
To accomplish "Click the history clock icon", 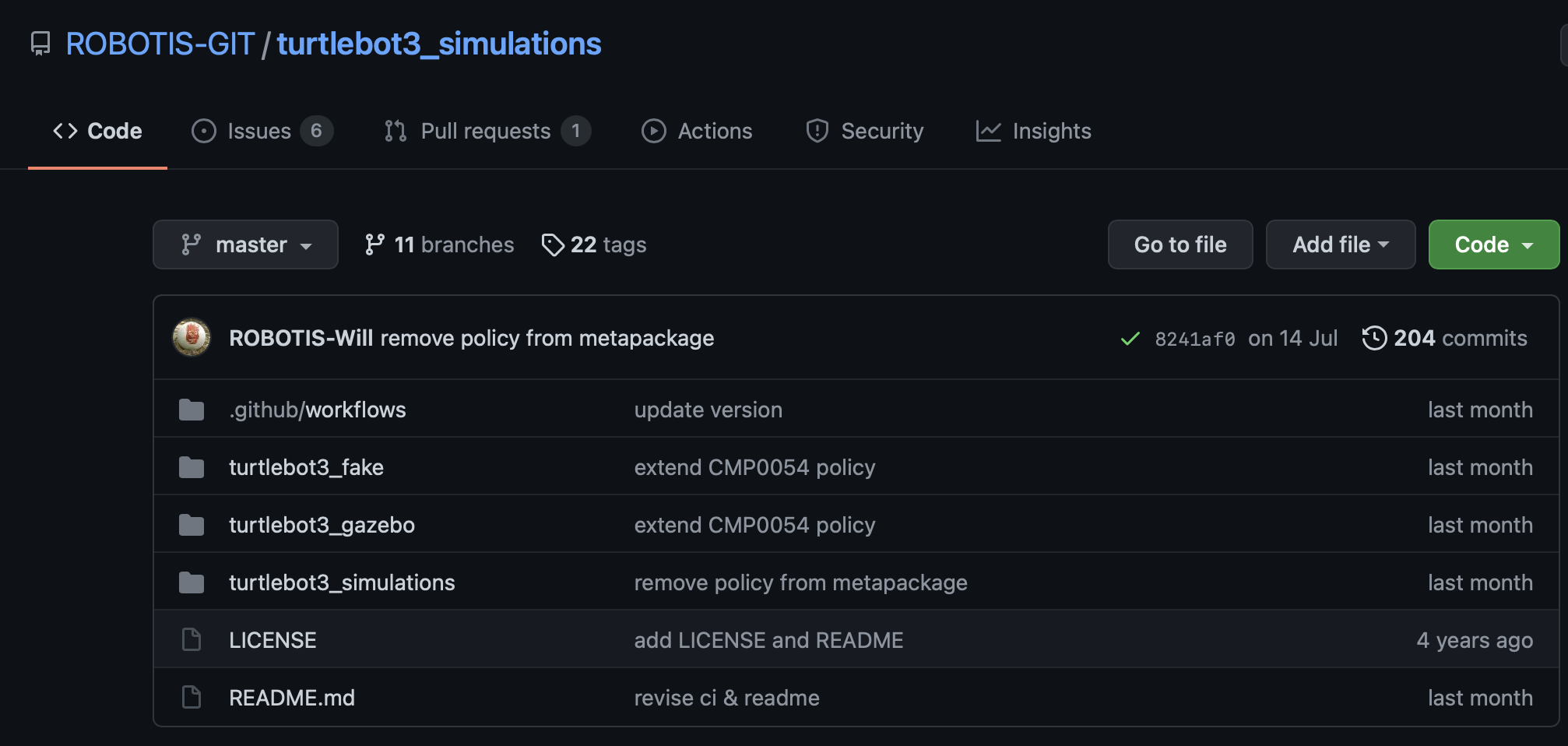I will [1375, 338].
